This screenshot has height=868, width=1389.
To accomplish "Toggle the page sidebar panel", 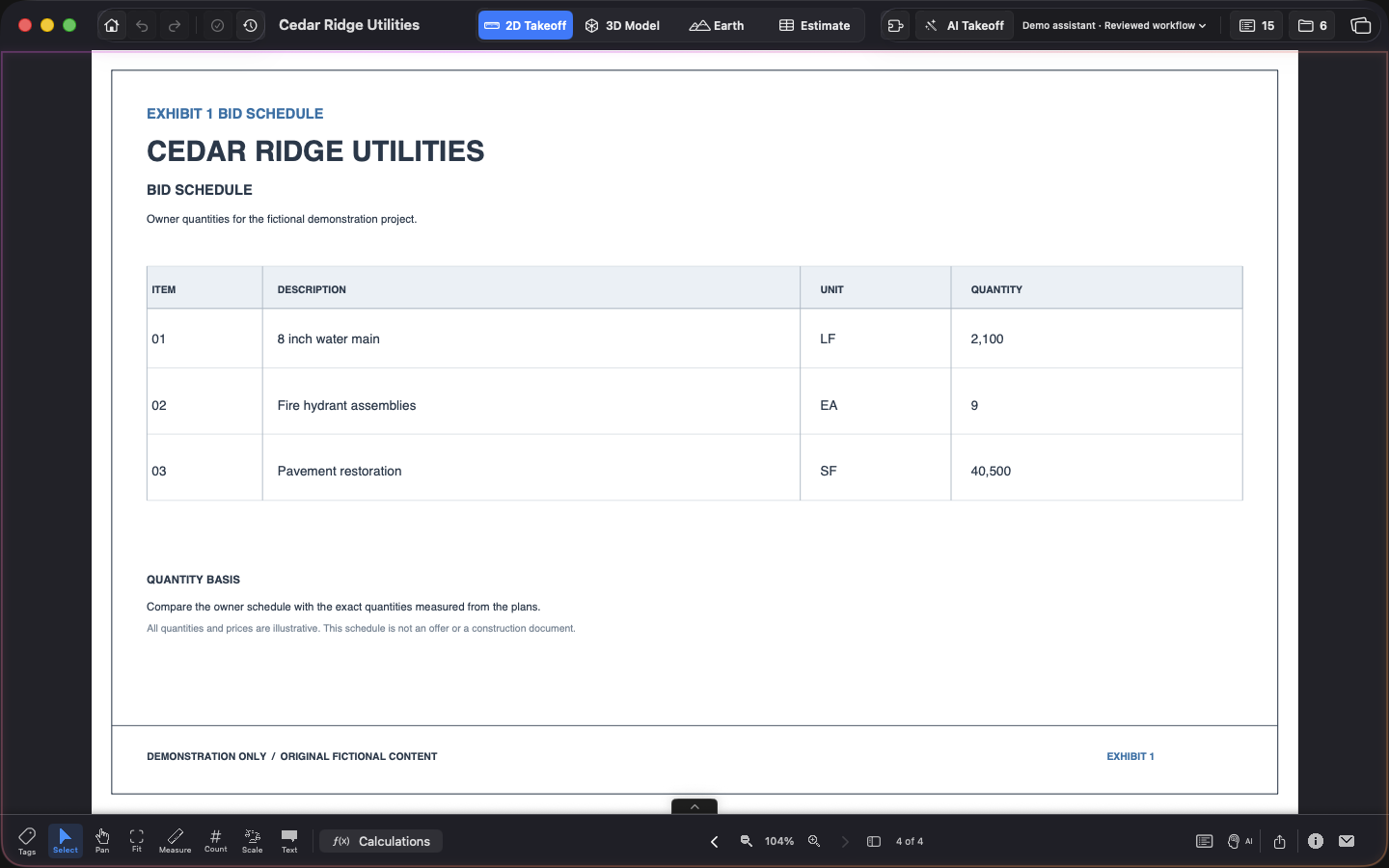I will (x=874, y=842).
